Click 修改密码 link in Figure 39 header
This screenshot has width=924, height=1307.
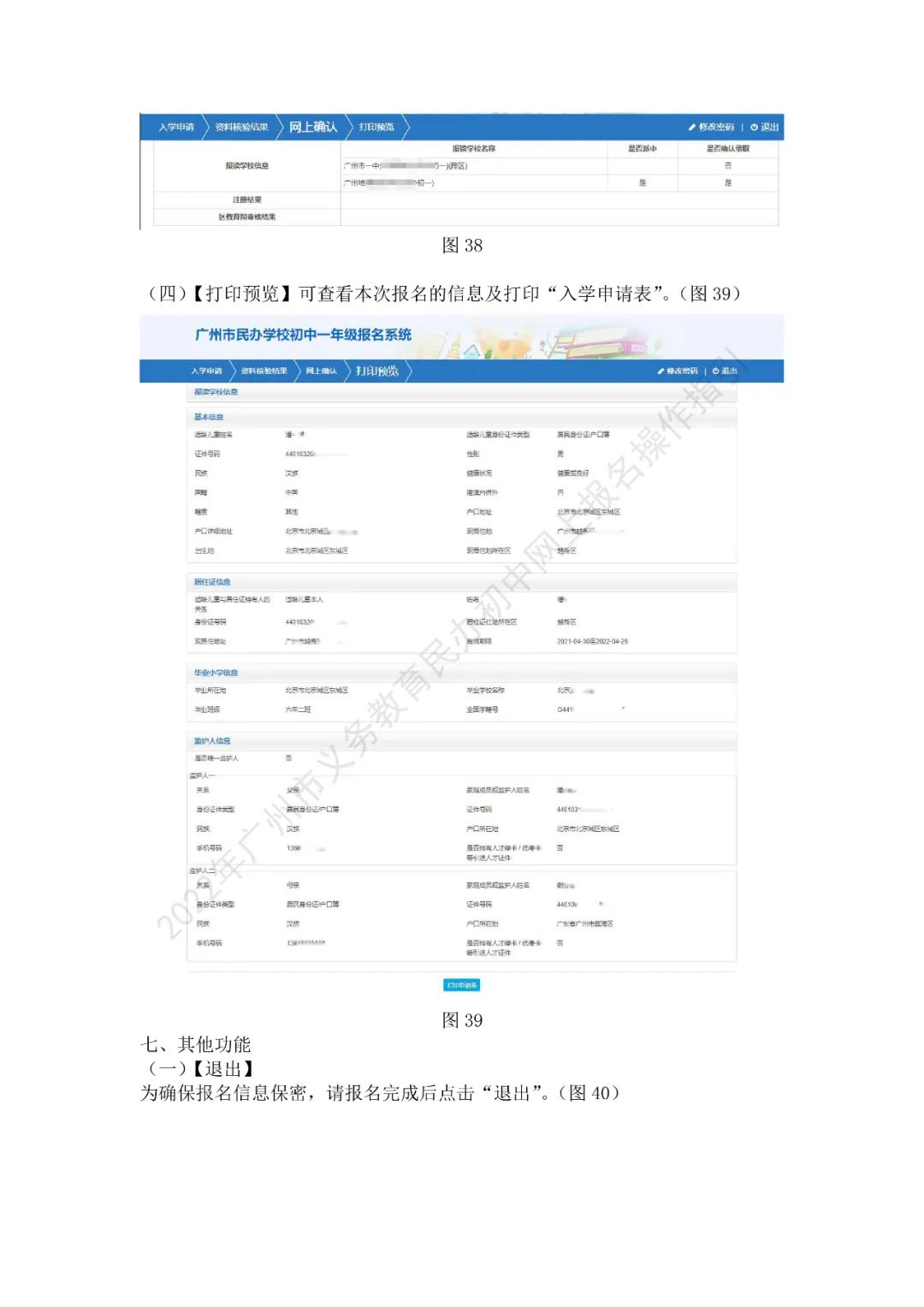tap(678, 371)
